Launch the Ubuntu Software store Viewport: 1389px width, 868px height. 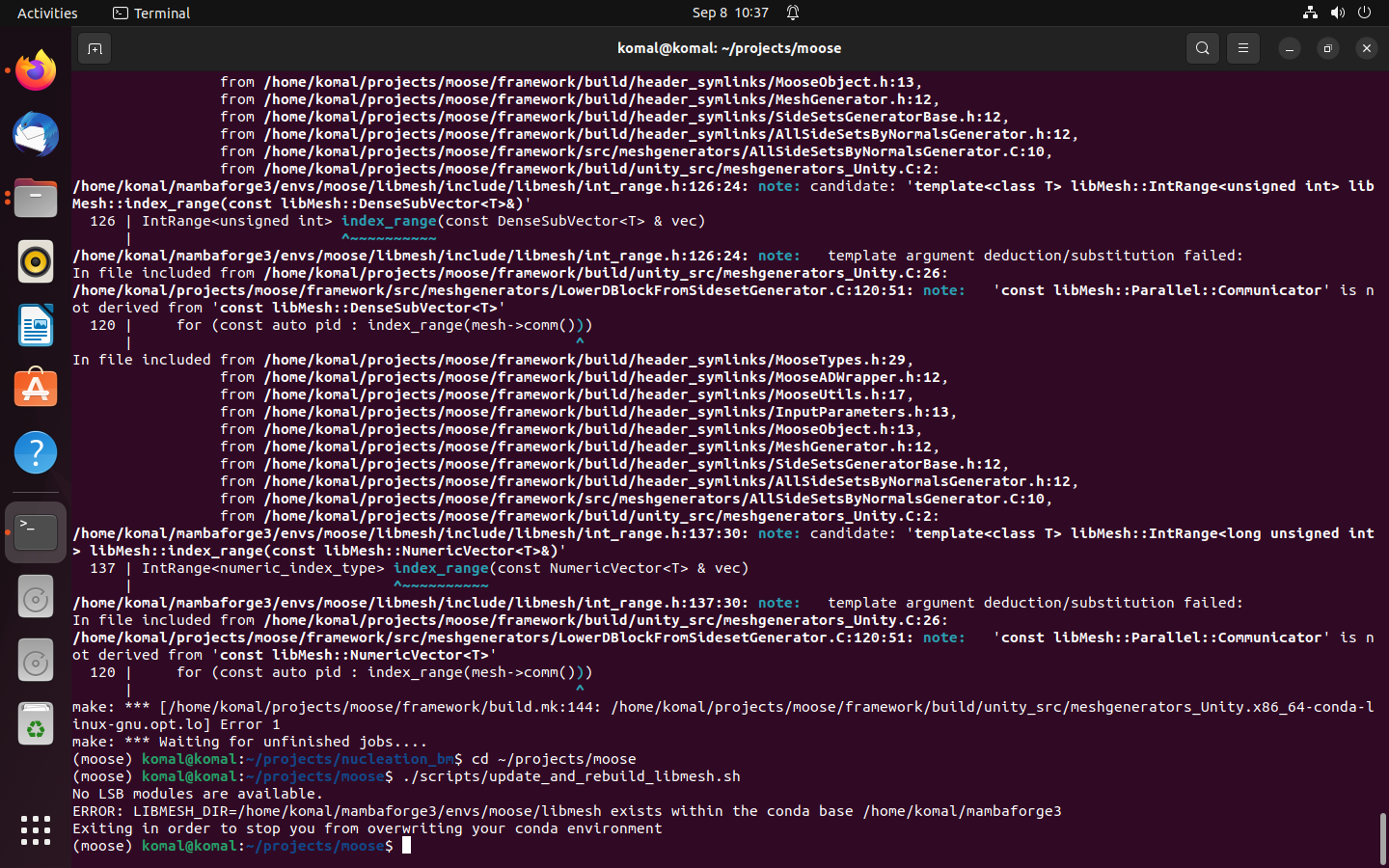[x=35, y=388]
